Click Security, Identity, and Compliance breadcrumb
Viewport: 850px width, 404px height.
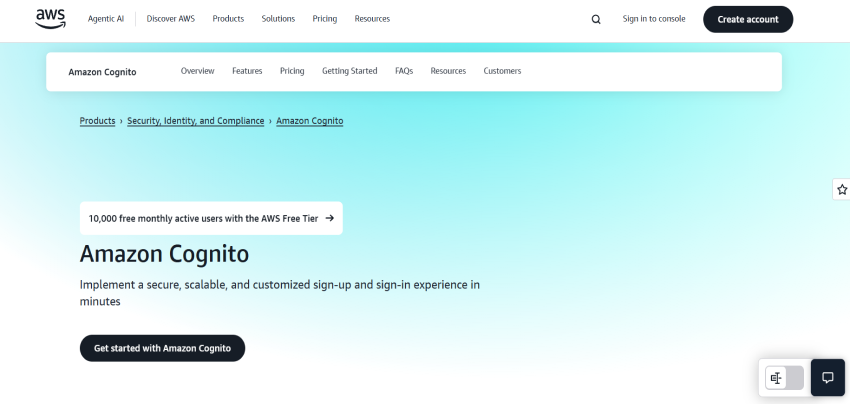(196, 121)
